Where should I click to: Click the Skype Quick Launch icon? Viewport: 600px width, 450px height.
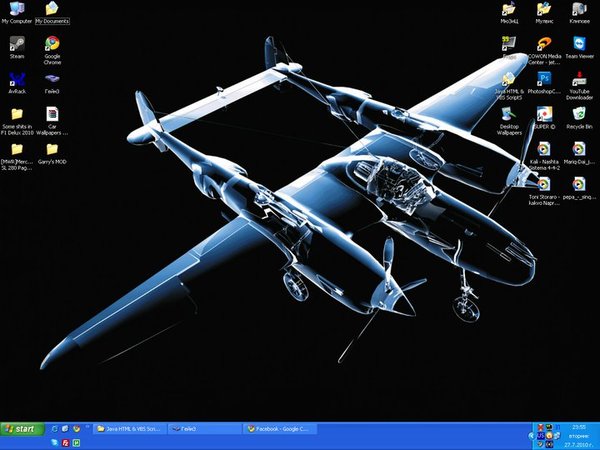click(55, 442)
